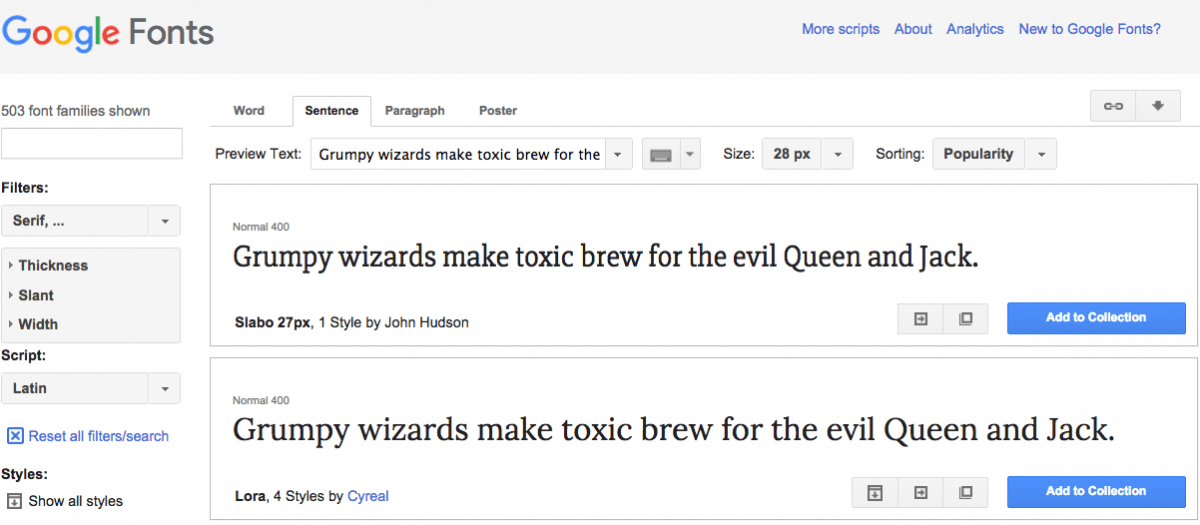Click pop-out icon for Lora
The height and width of the screenshot is (525, 1200).
(x=965, y=492)
